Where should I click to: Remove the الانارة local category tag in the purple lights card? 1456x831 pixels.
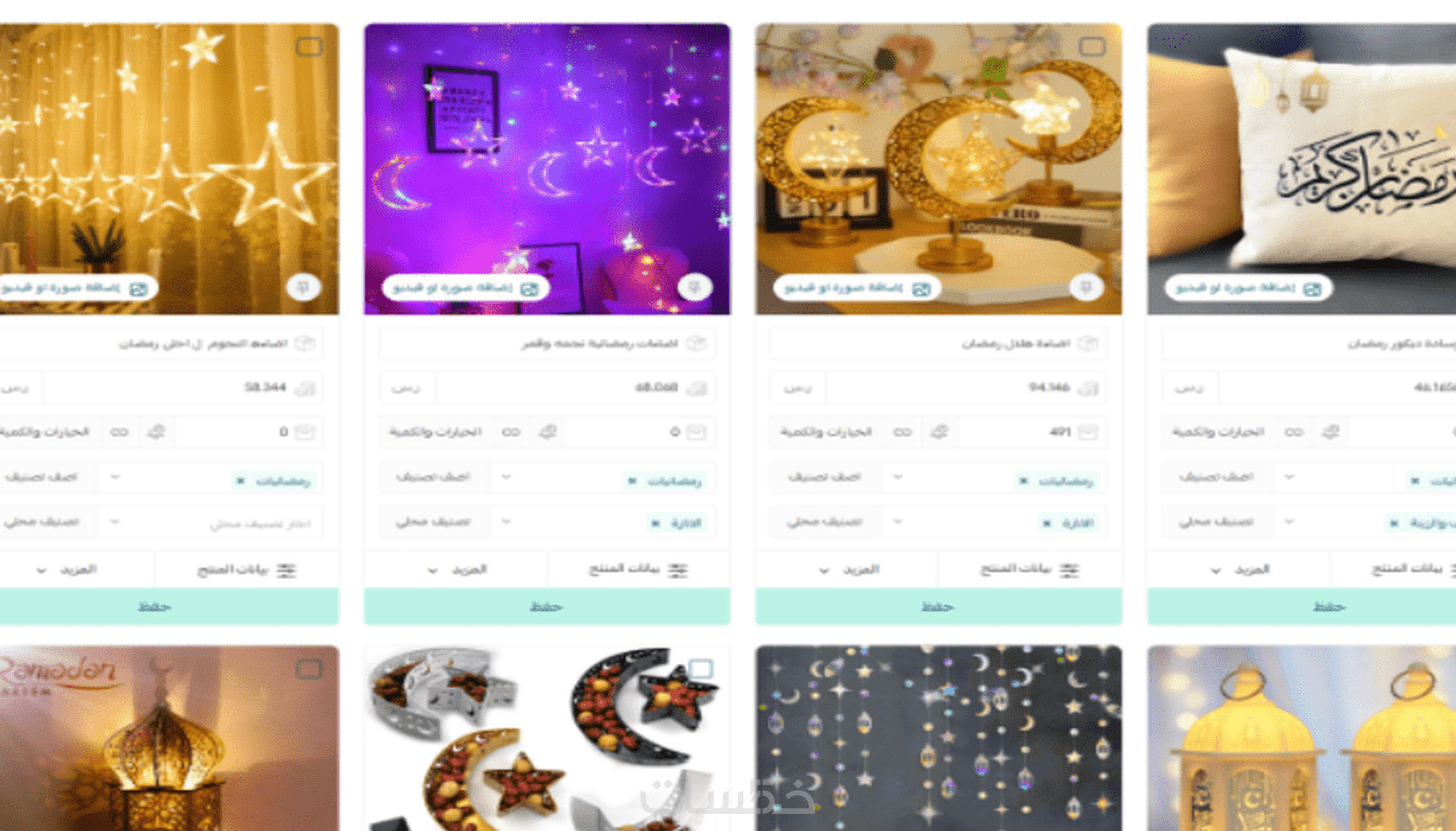coord(655,523)
